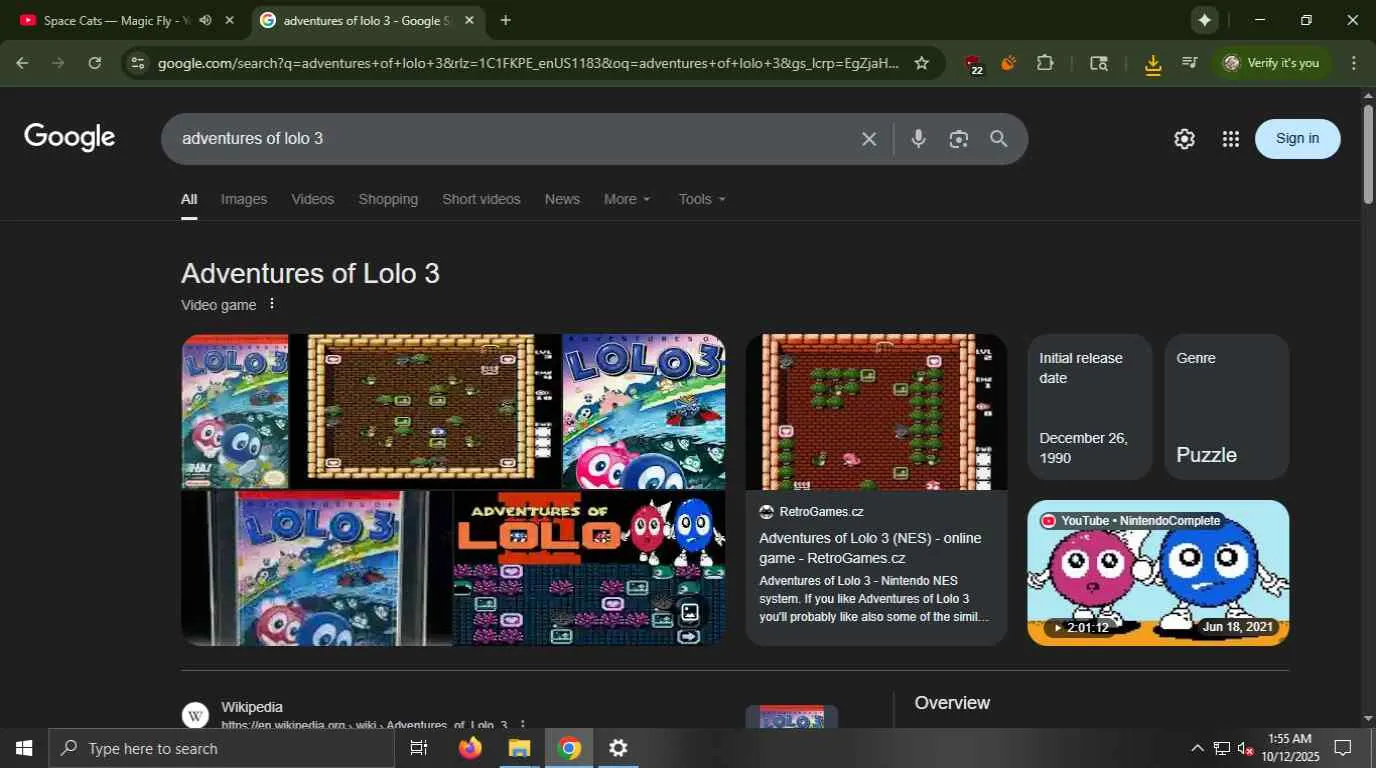Select the Videos search tab
1376x768 pixels.
(x=313, y=199)
